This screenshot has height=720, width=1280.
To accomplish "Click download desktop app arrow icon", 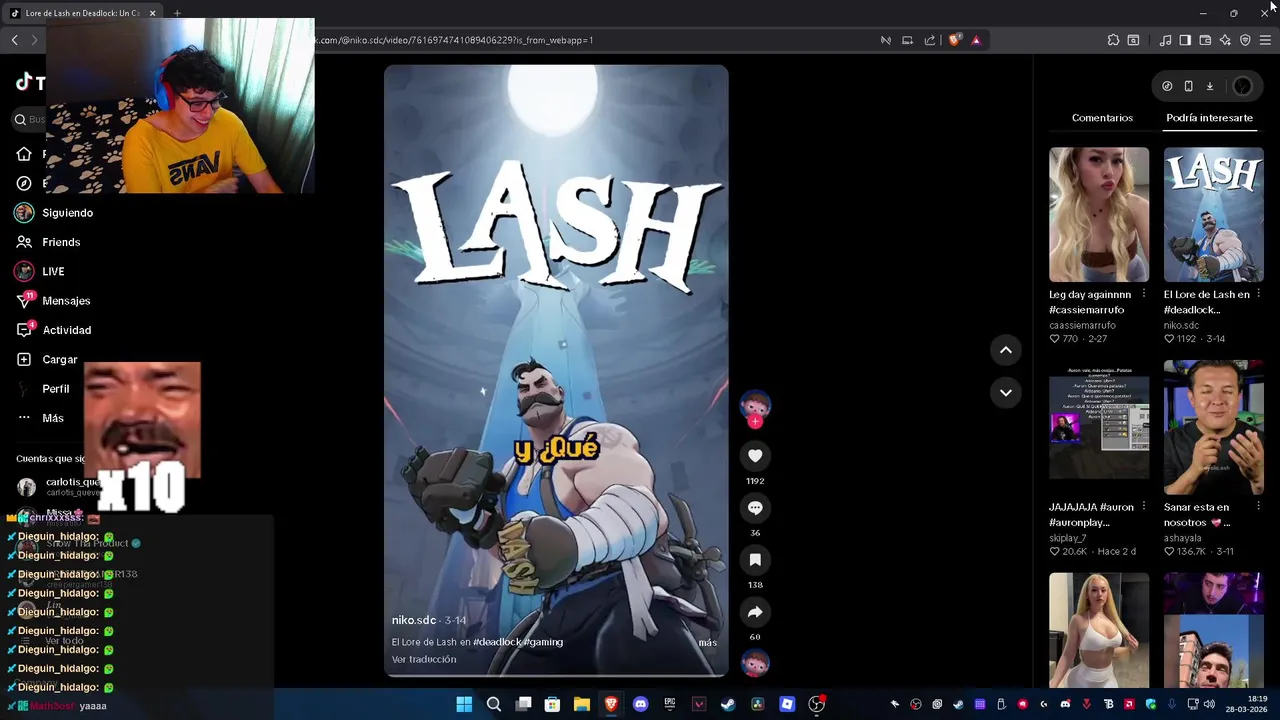I will coord(1209,87).
